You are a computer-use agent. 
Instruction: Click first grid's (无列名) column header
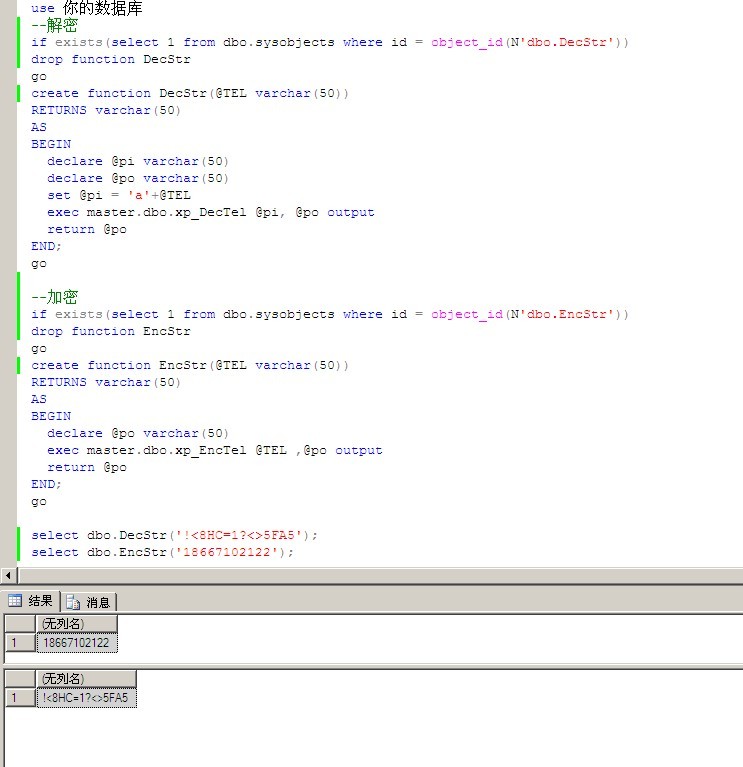(77, 624)
